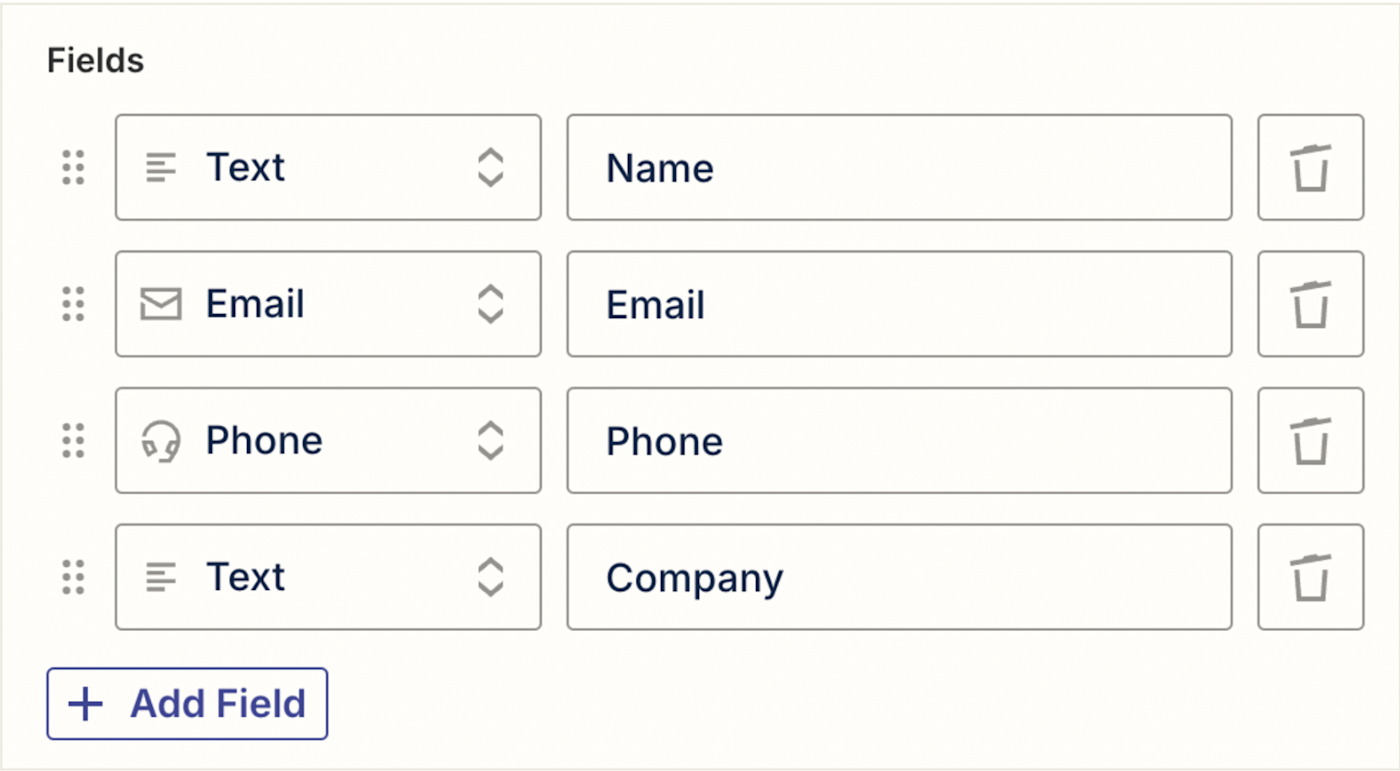Click the headset icon in Phone type selector

(160, 441)
